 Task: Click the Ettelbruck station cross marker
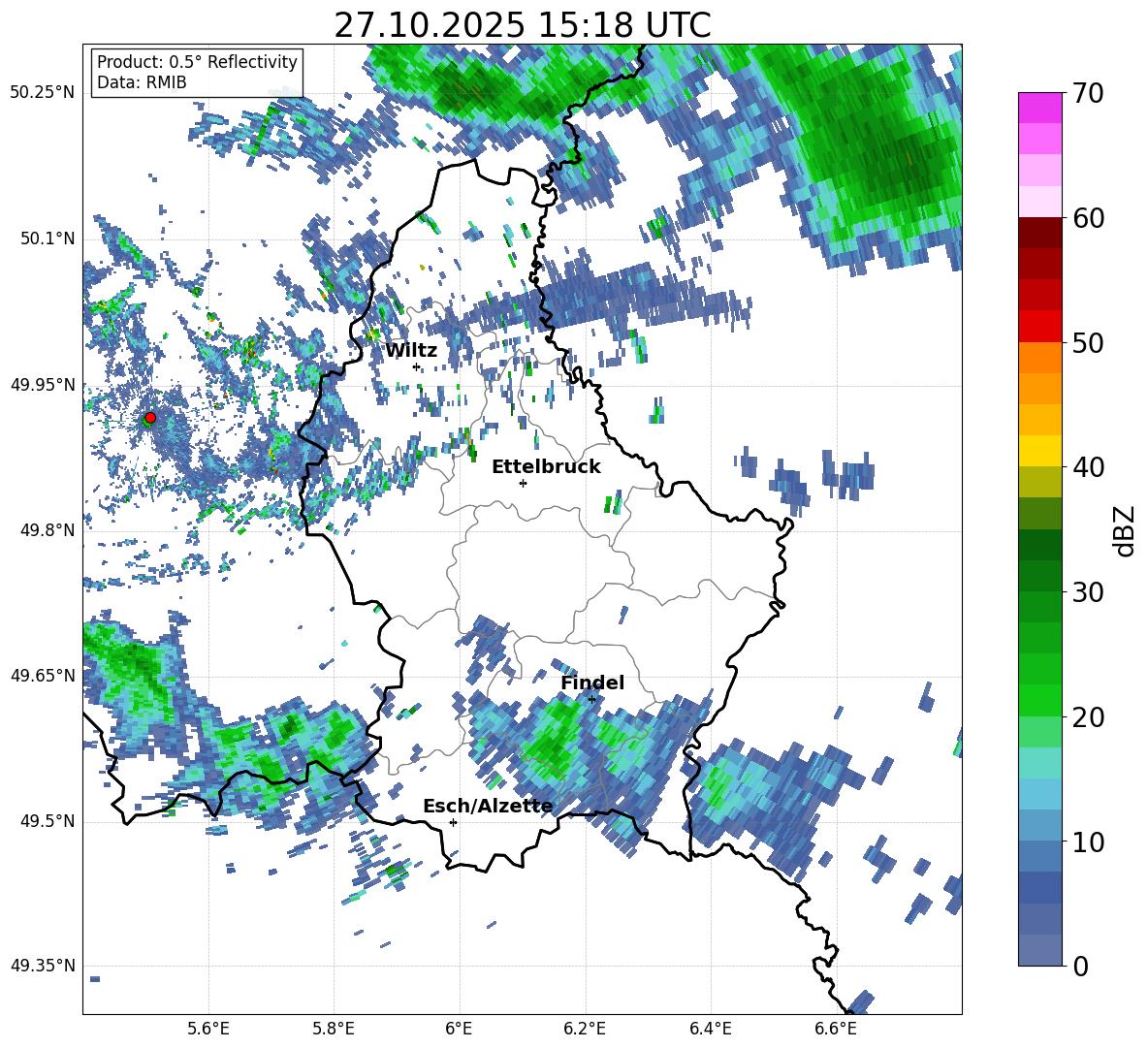pyautogui.click(x=523, y=483)
